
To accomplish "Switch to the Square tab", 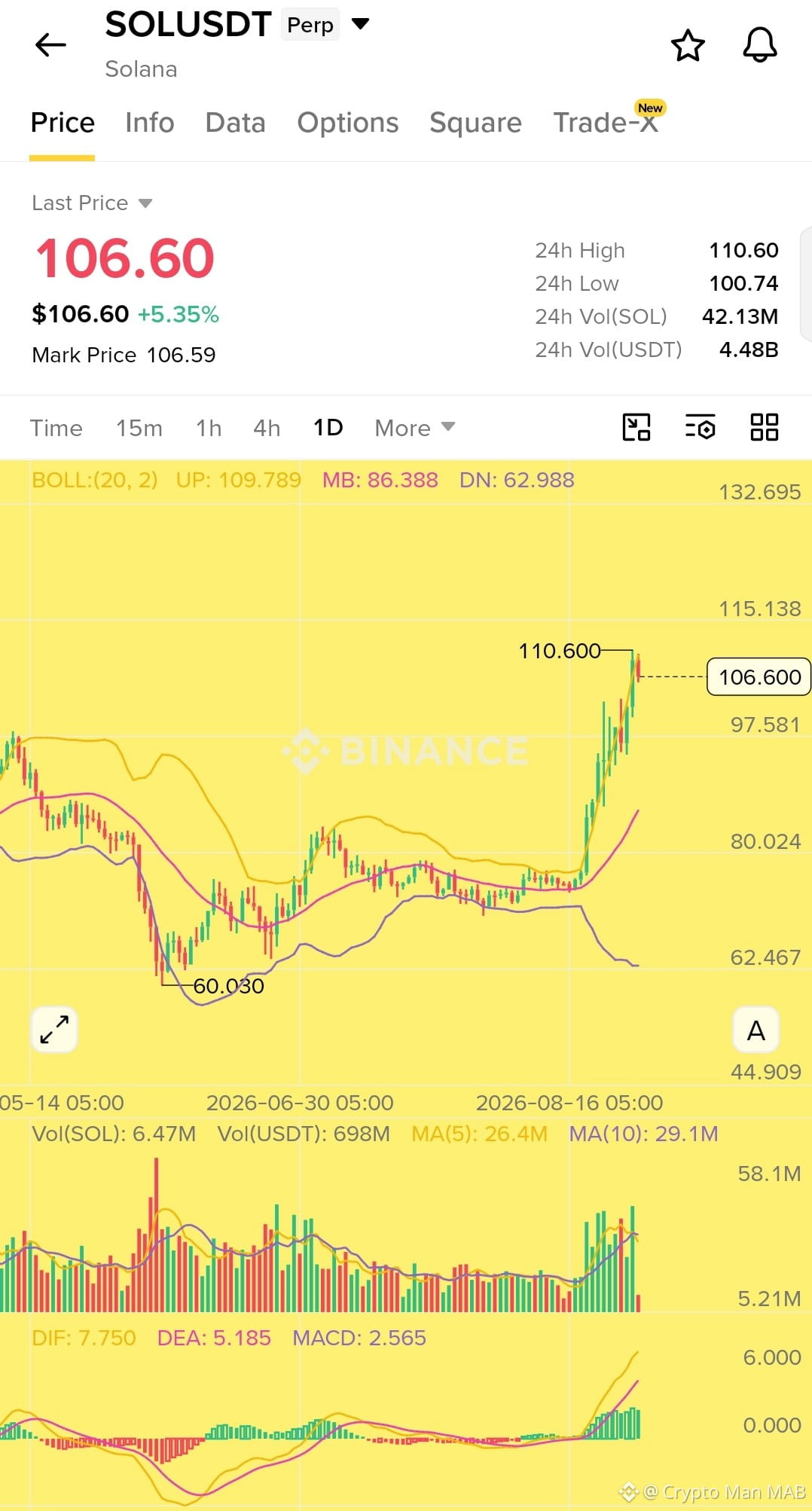I will [x=475, y=123].
